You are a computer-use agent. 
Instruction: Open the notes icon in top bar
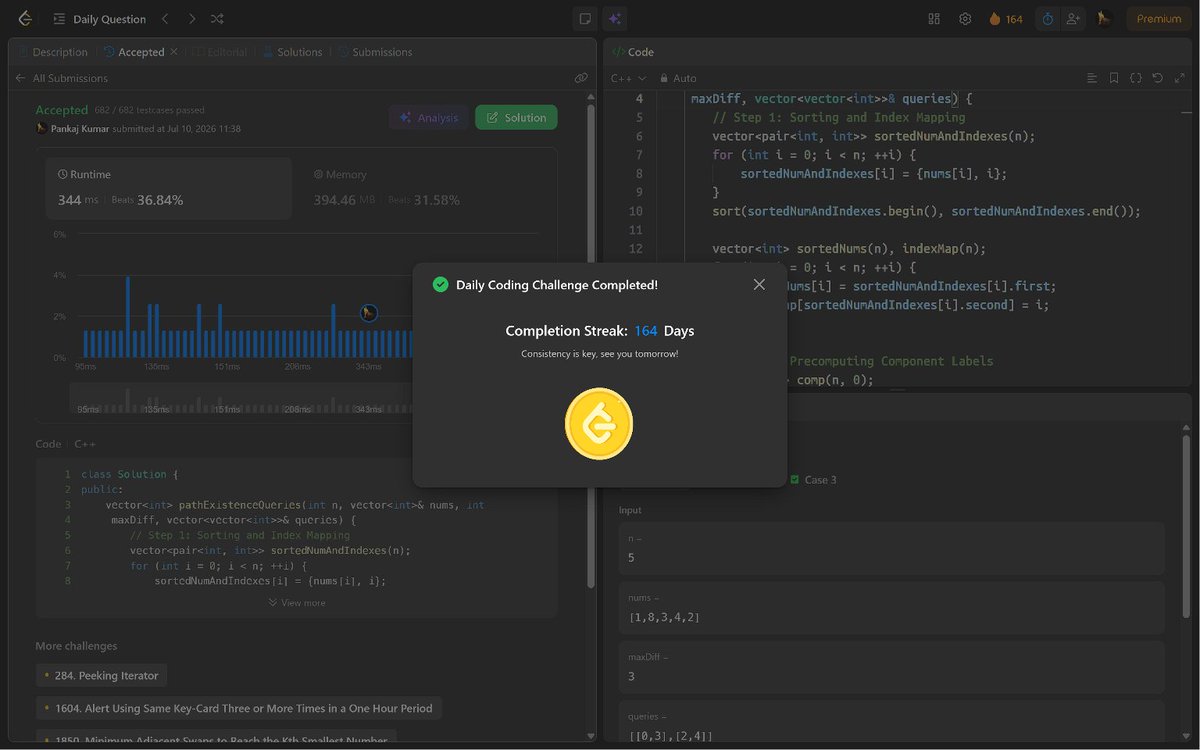585,19
